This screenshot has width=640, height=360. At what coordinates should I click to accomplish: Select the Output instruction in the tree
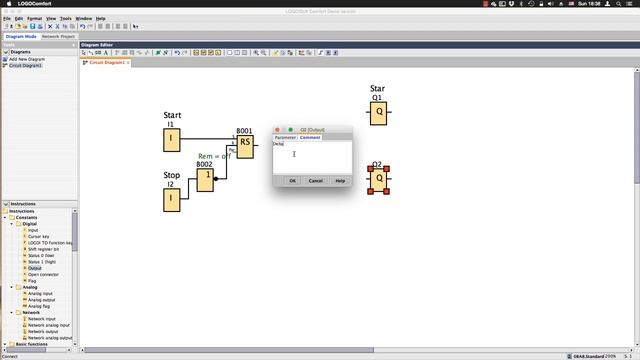pyautogui.click(x=35, y=269)
